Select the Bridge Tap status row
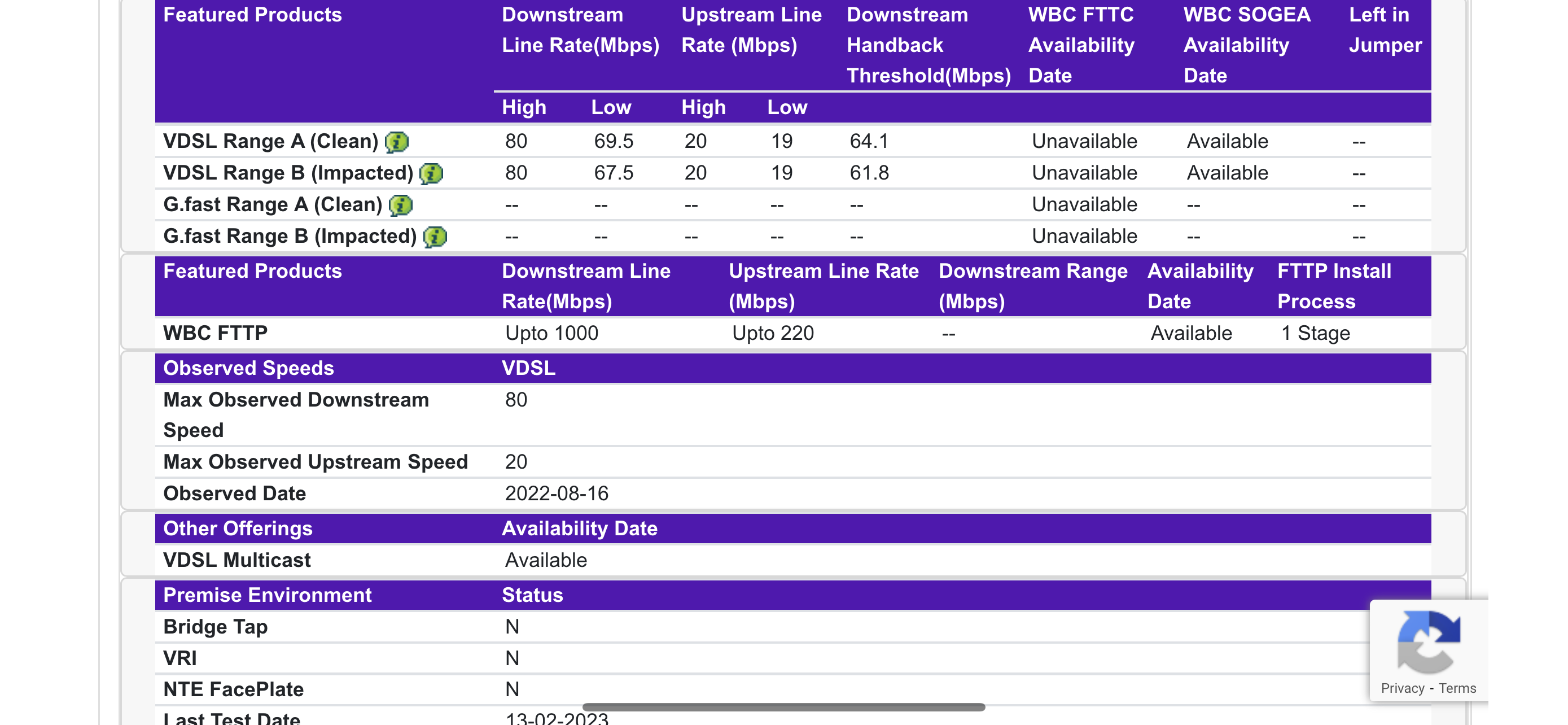 (x=215, y=626)
